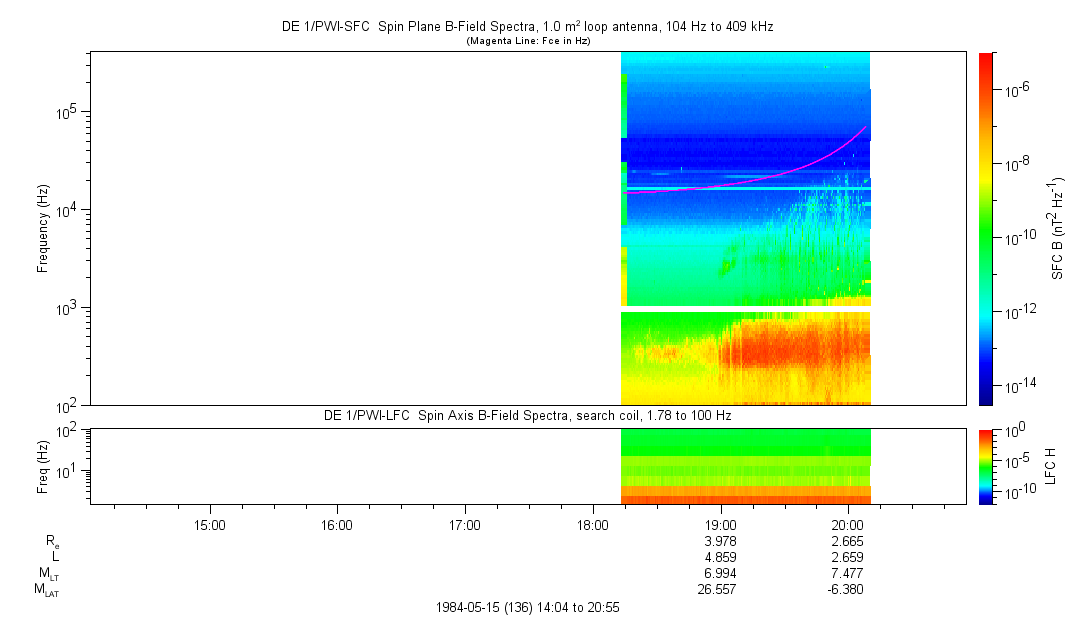
Task: Click the 15:00 time axis tick label
Action: tap(209, 524)
